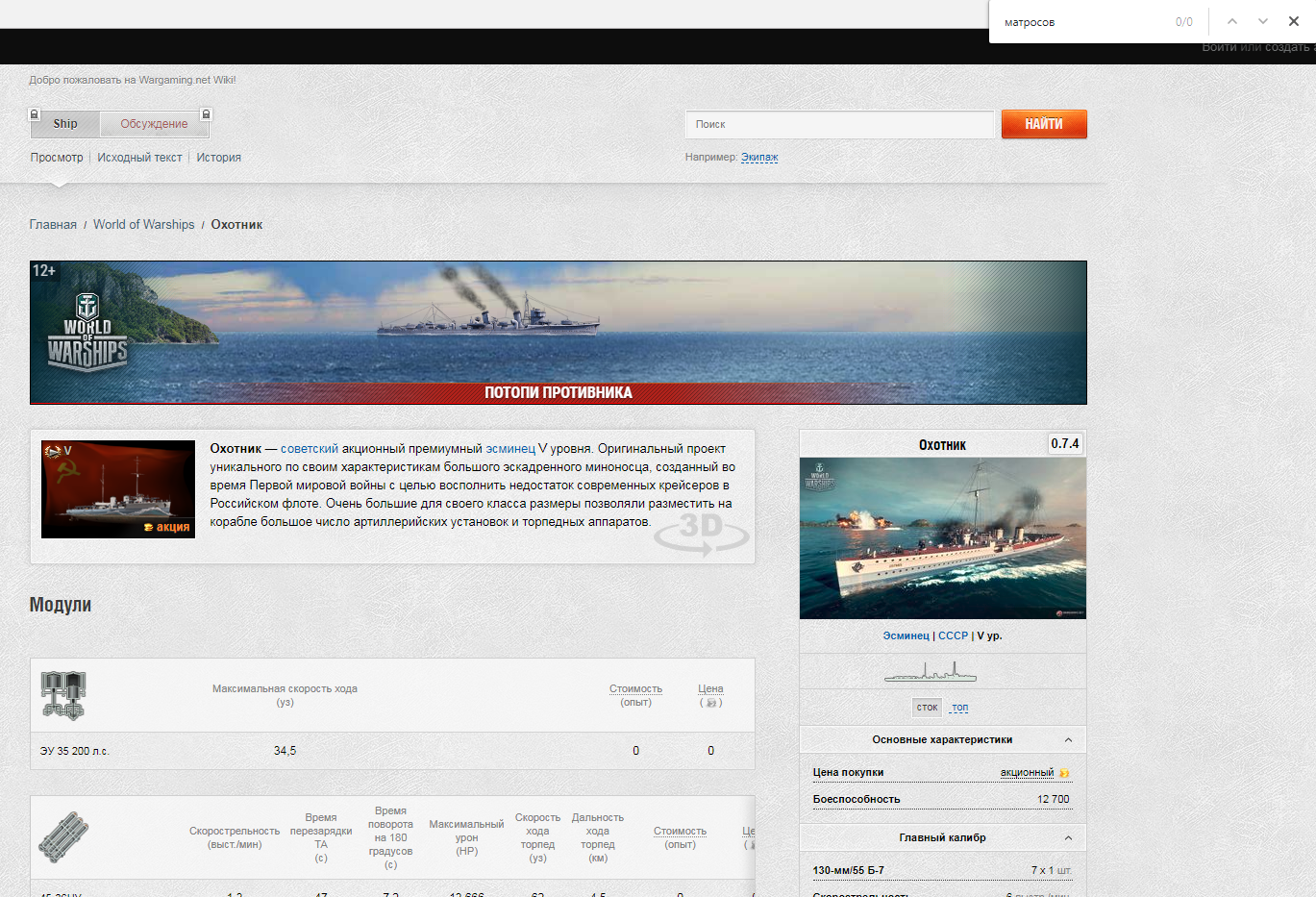The image size is (1316, 897).
Task: Click the 34,5 speed value
Action: coord(285,751)
